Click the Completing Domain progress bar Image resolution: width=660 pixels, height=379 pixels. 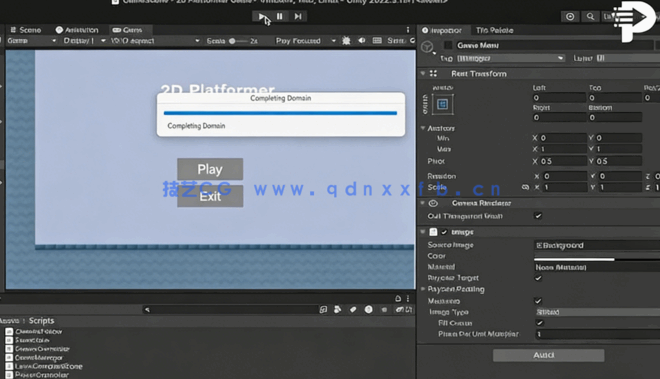click(280, 113)
